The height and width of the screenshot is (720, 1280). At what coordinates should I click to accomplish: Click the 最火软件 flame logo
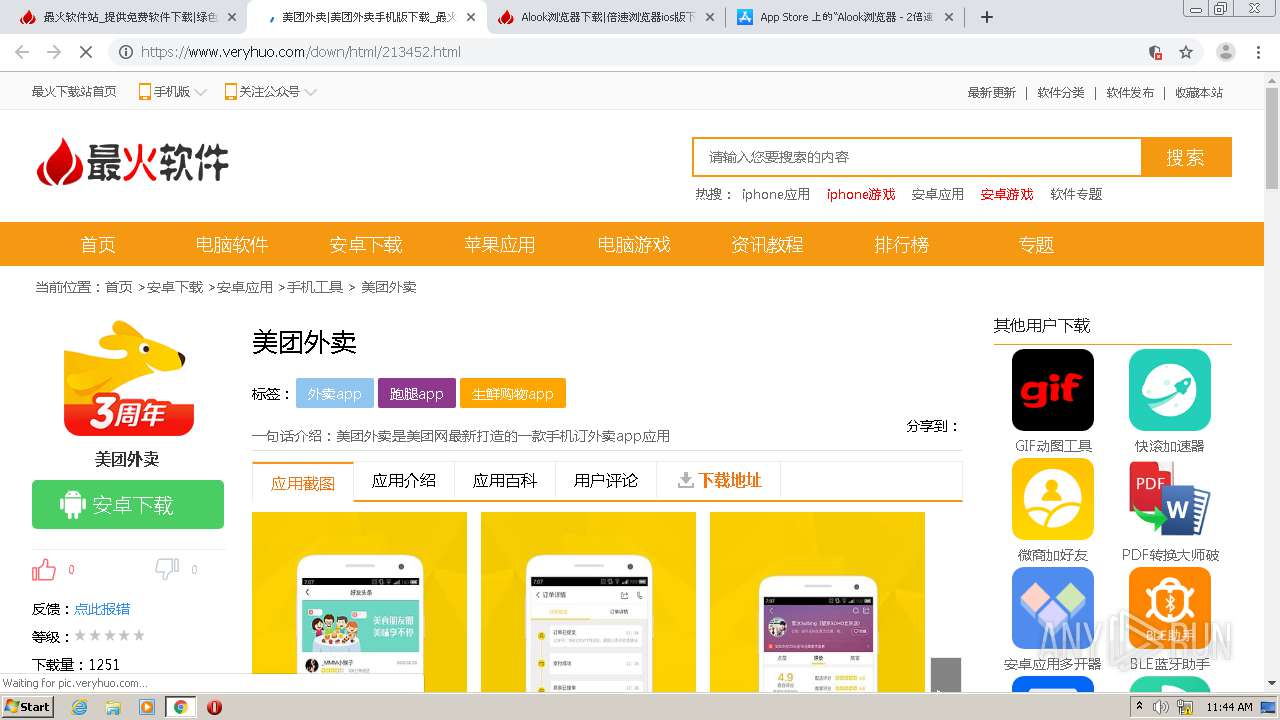(x=132, y=162)
